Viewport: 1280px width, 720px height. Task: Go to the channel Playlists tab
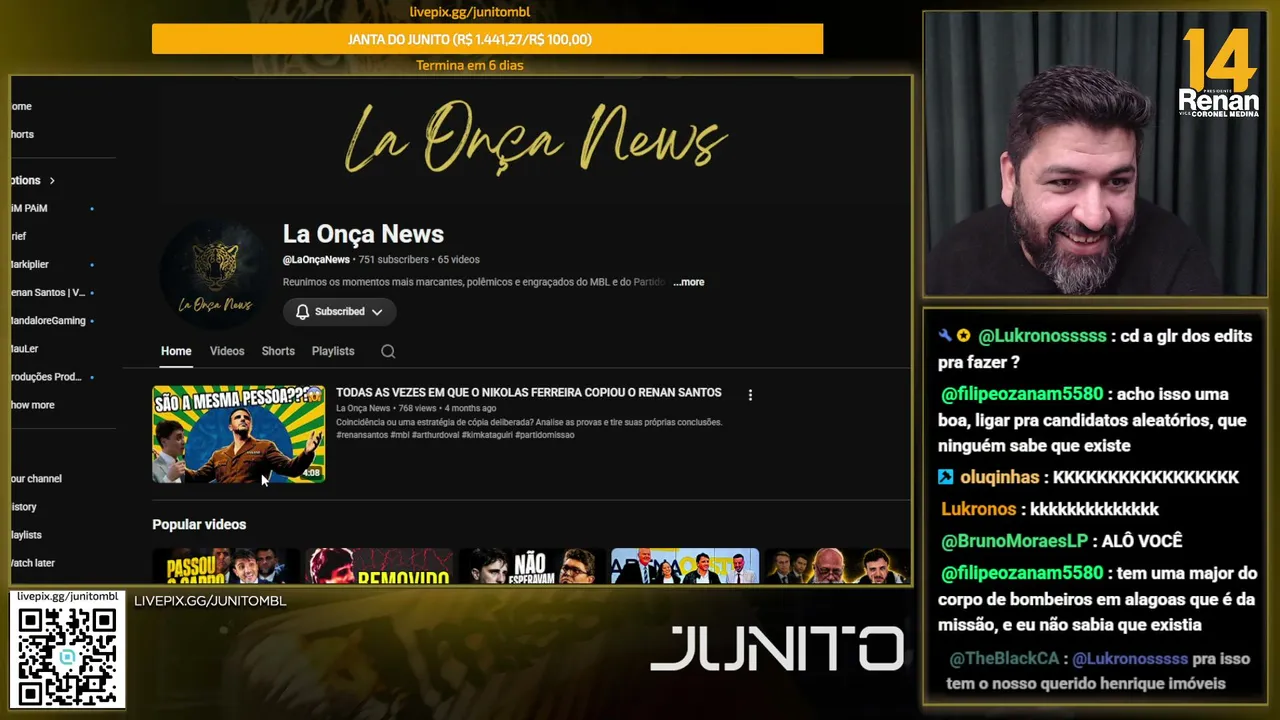coord(333,351)
